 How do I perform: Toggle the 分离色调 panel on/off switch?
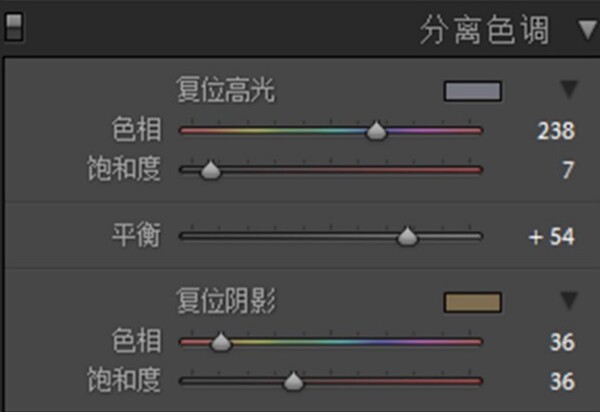point(14,27)
